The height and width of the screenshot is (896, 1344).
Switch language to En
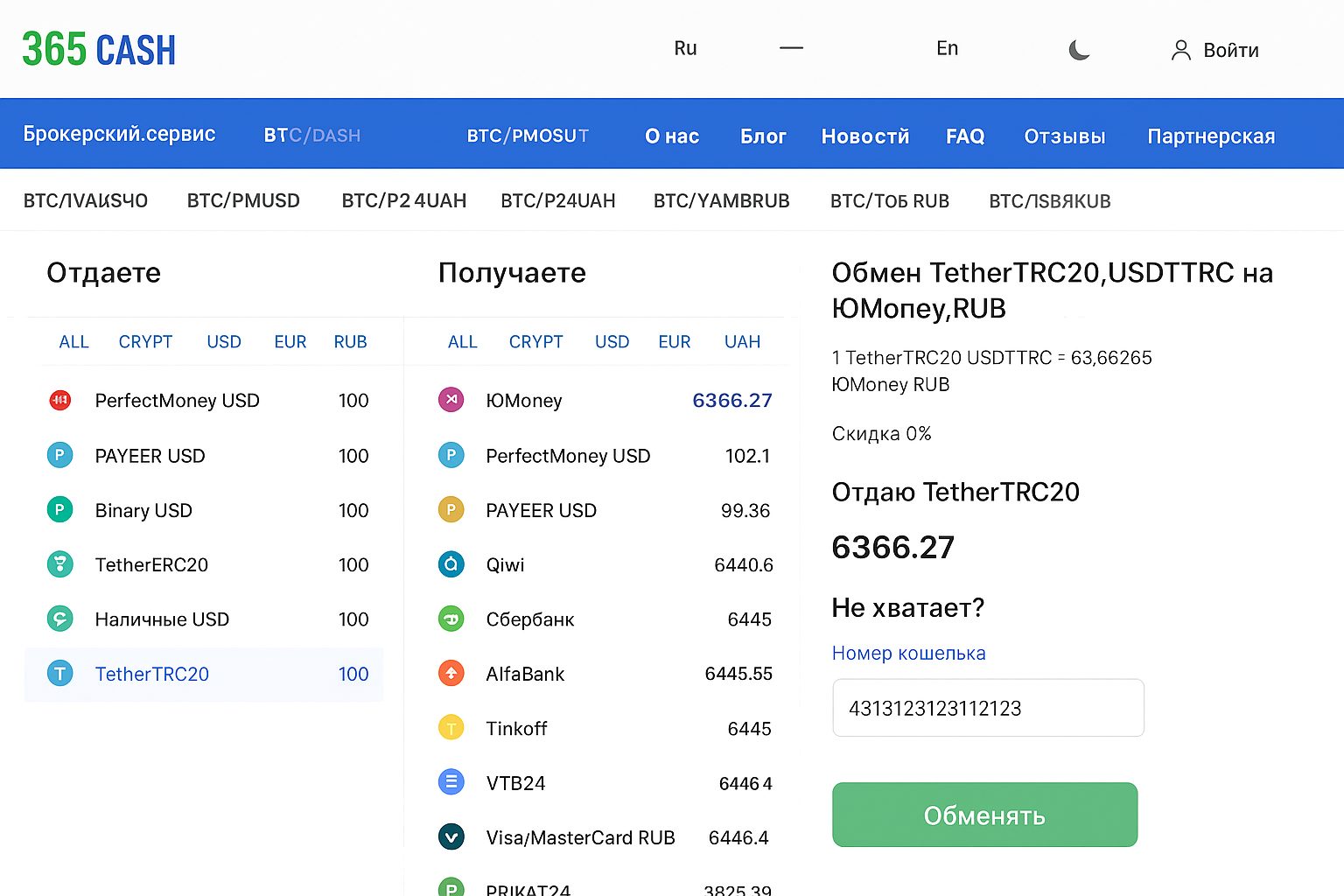tap(947, 48)
